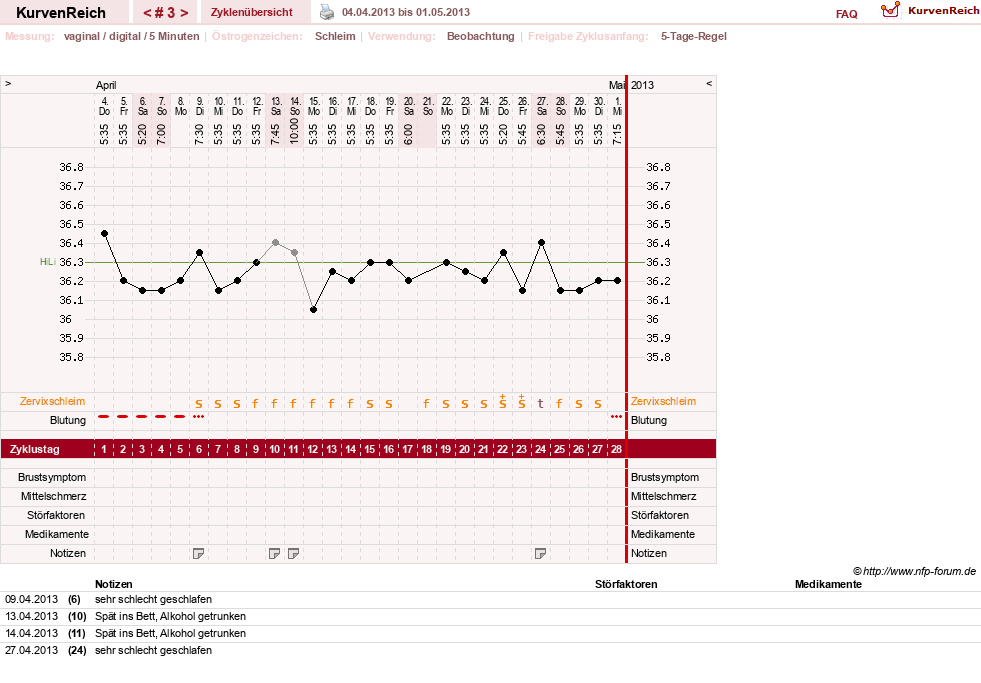Screen dimensions: 981x683
Task: Click the HiLi label by the green line
Action: click(x=48, y=261)
